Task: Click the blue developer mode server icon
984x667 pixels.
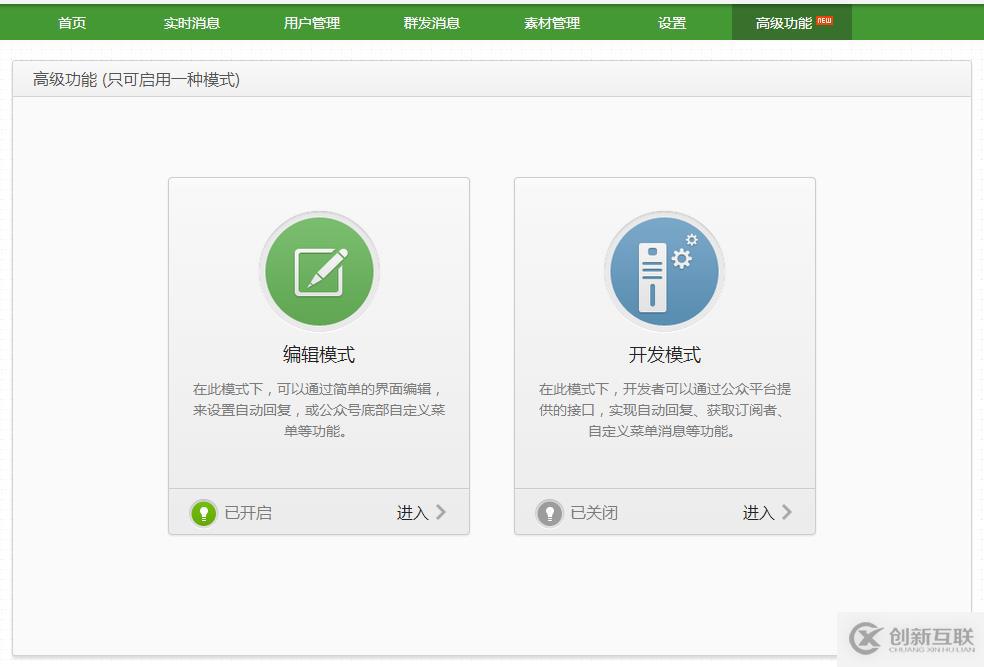Action: point(665,270)
